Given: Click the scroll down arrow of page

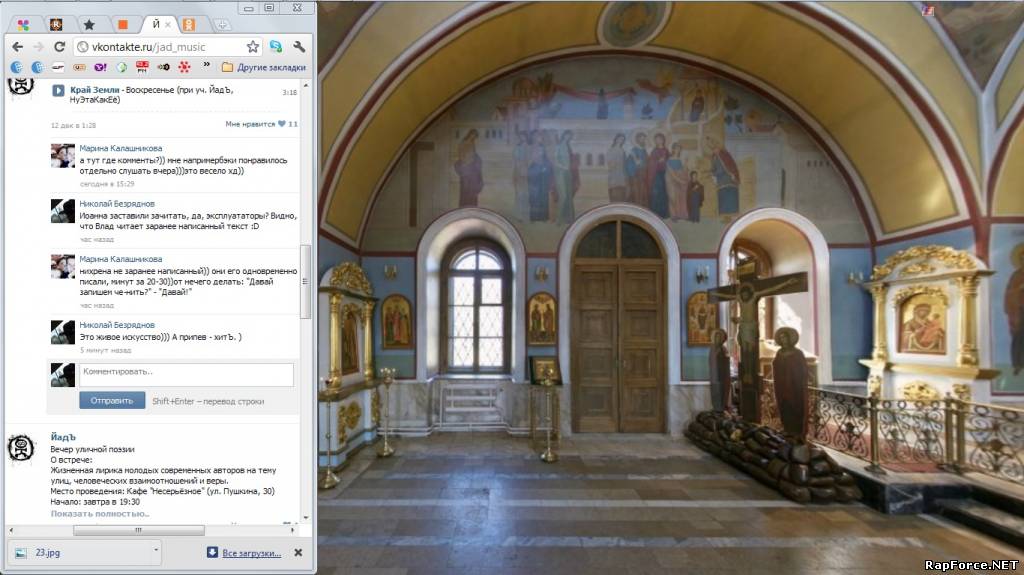Looking at the screenshot, I should 306,518.
